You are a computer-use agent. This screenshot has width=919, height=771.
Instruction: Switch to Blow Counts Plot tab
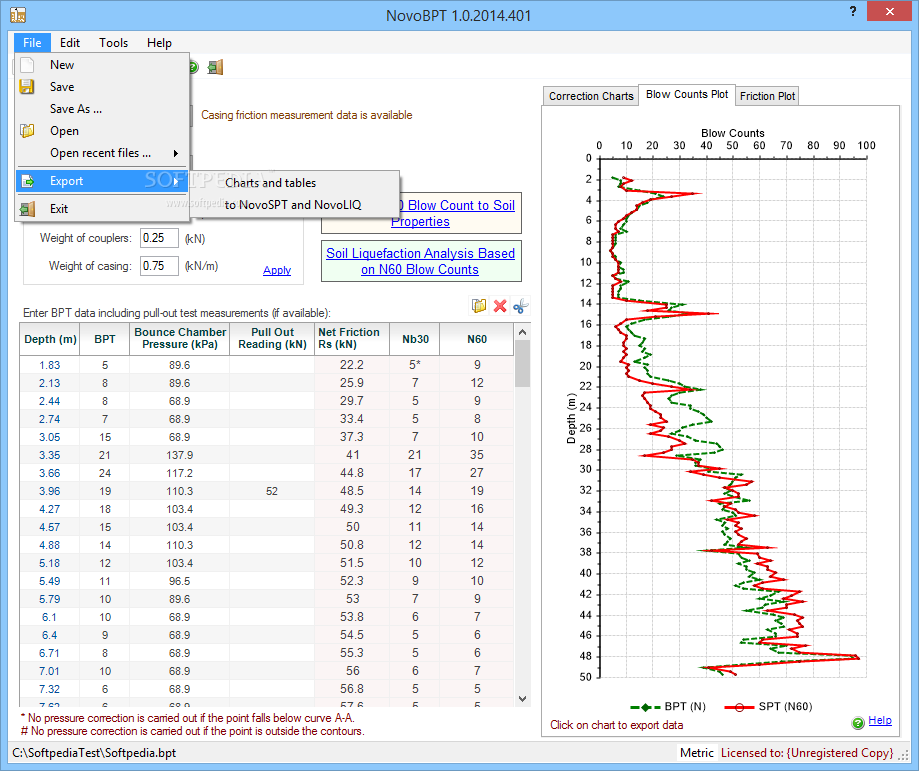tap(687, 94)
